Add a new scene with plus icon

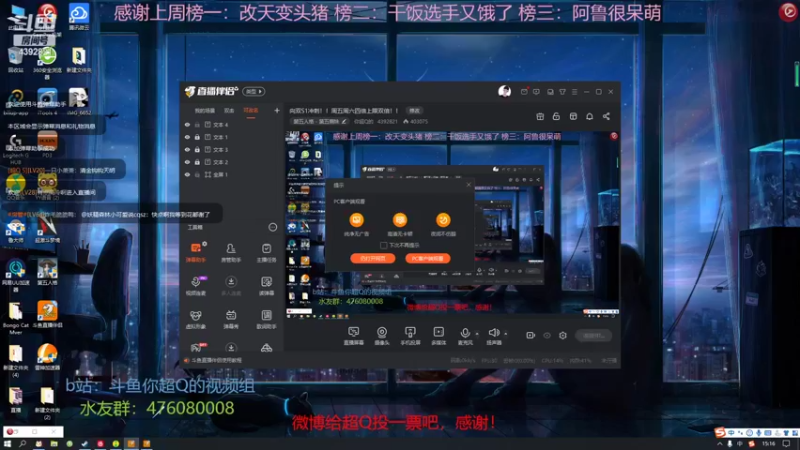[x=277, y=110]
